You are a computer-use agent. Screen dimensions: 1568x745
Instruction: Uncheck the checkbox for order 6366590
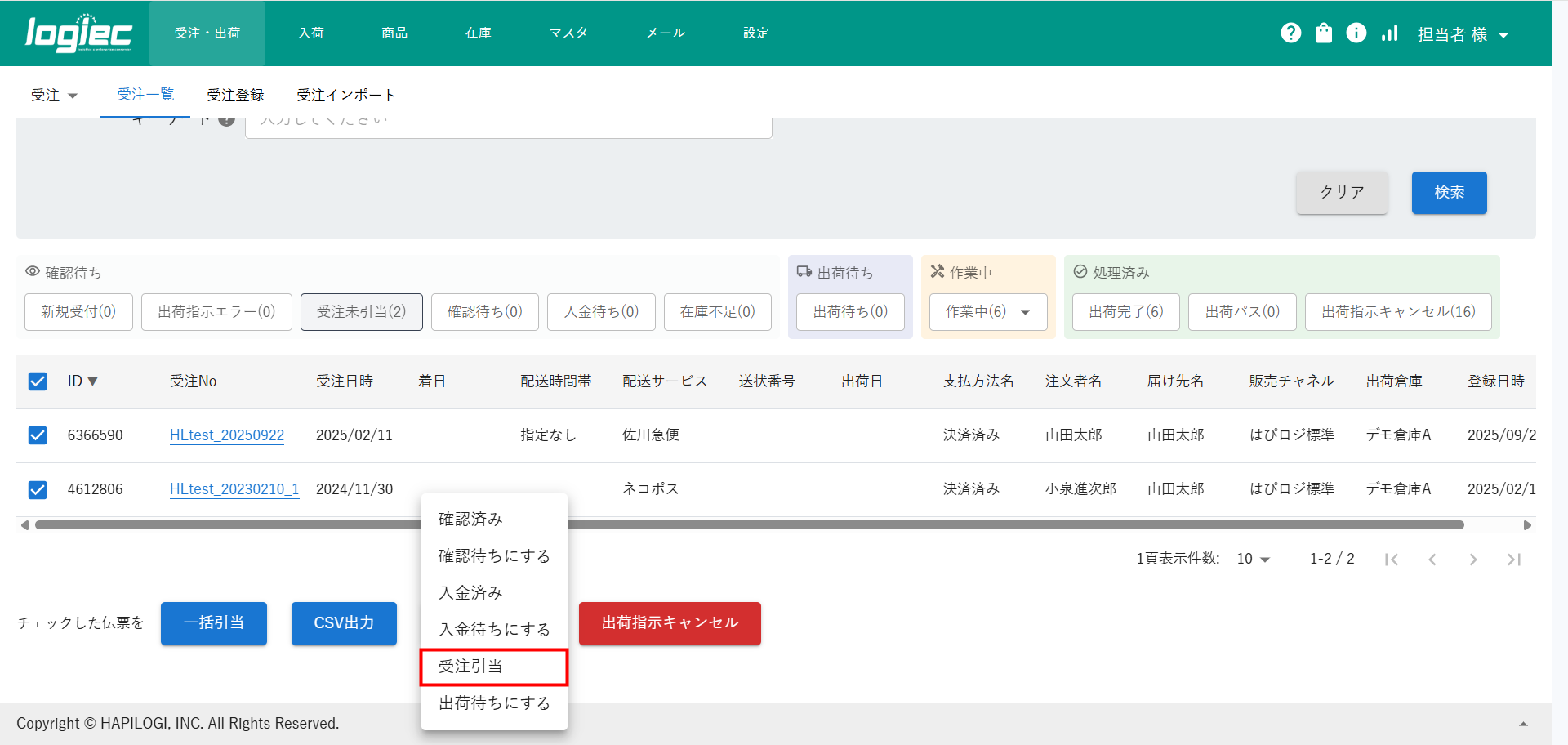(x=38, y=435)
